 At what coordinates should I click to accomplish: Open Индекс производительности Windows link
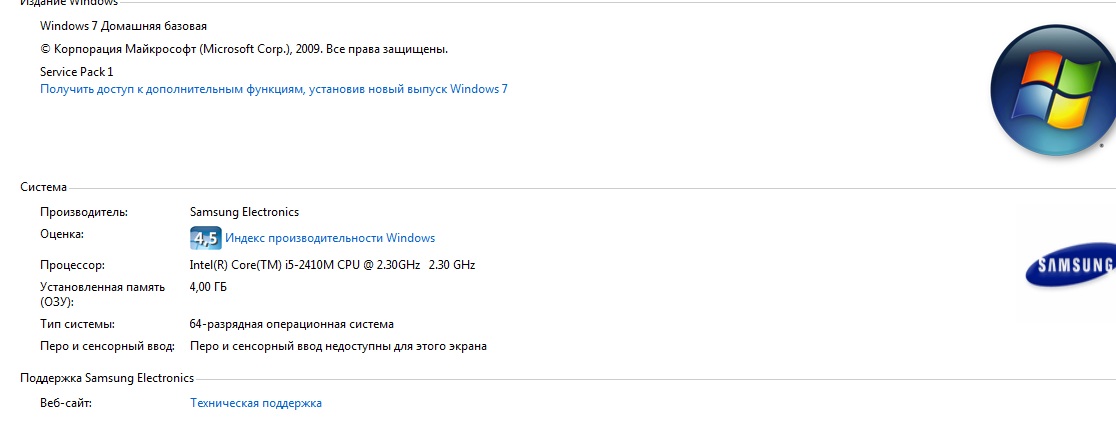tap(330, 238)
